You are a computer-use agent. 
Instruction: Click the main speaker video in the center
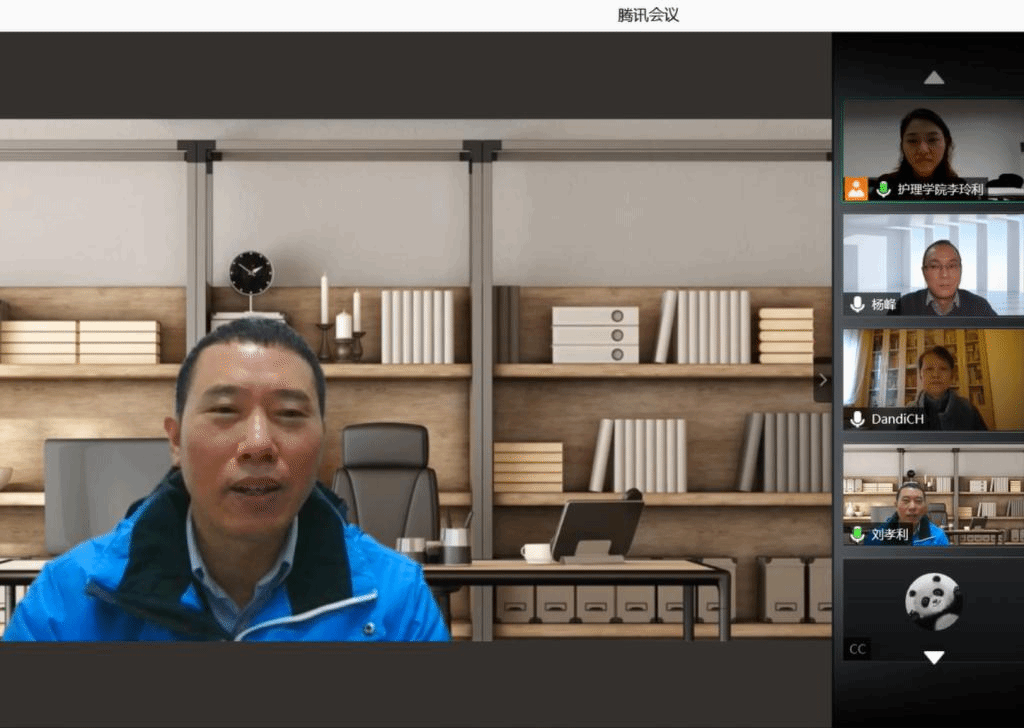click(x=415, y=380)
